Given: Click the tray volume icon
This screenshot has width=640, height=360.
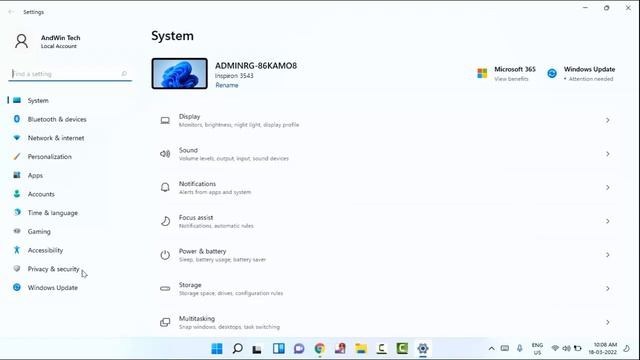Looking at the screenshot, I should (566, 349).
